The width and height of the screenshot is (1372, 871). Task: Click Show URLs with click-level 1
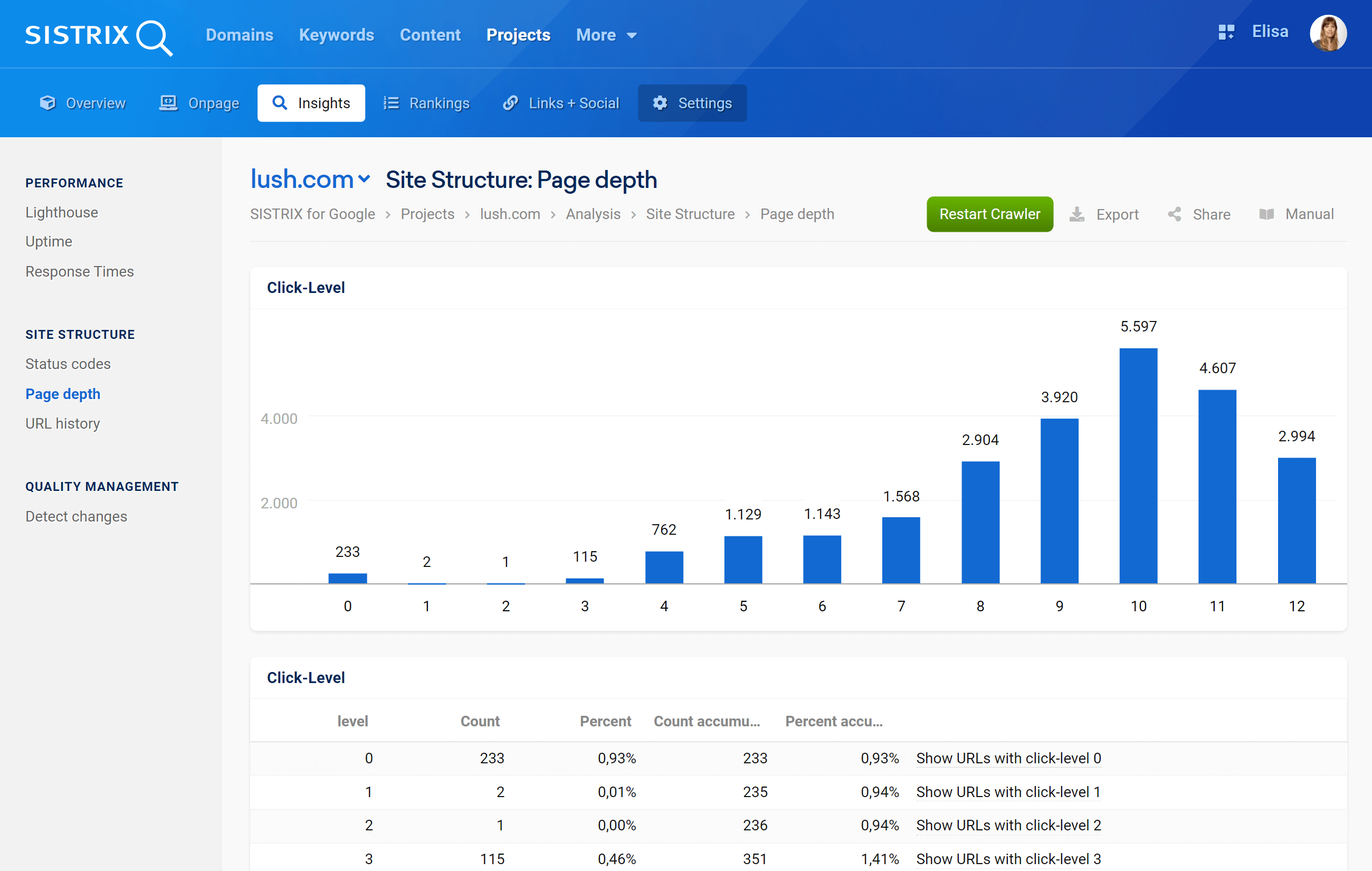(x=1008, y=792)
